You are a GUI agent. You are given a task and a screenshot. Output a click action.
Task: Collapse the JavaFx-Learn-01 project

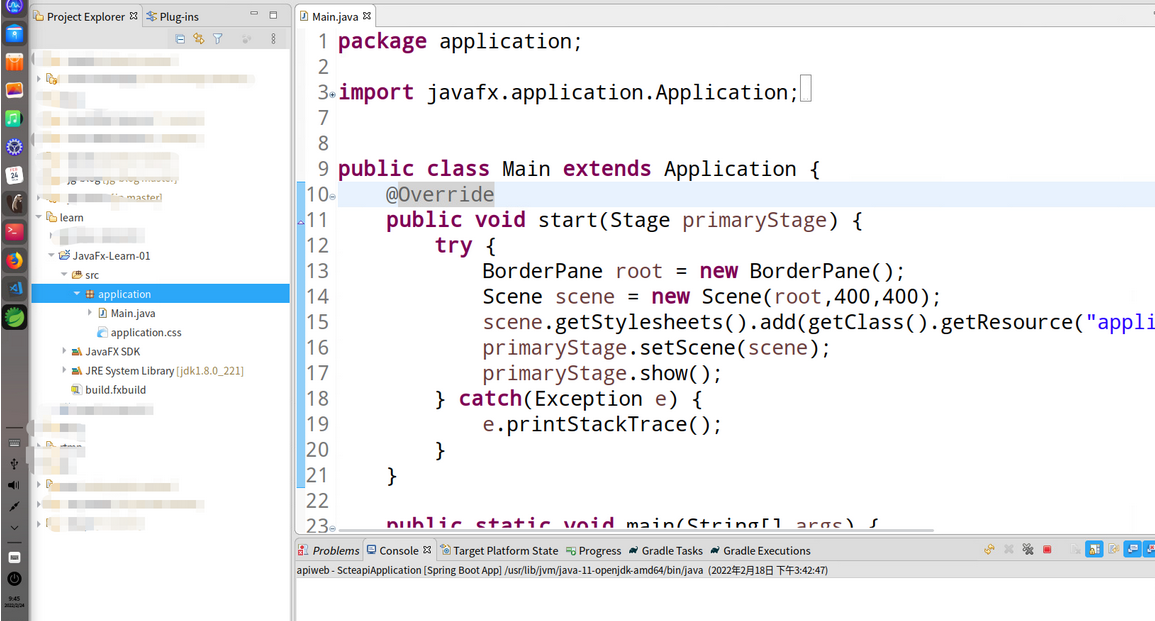[52, 255]
